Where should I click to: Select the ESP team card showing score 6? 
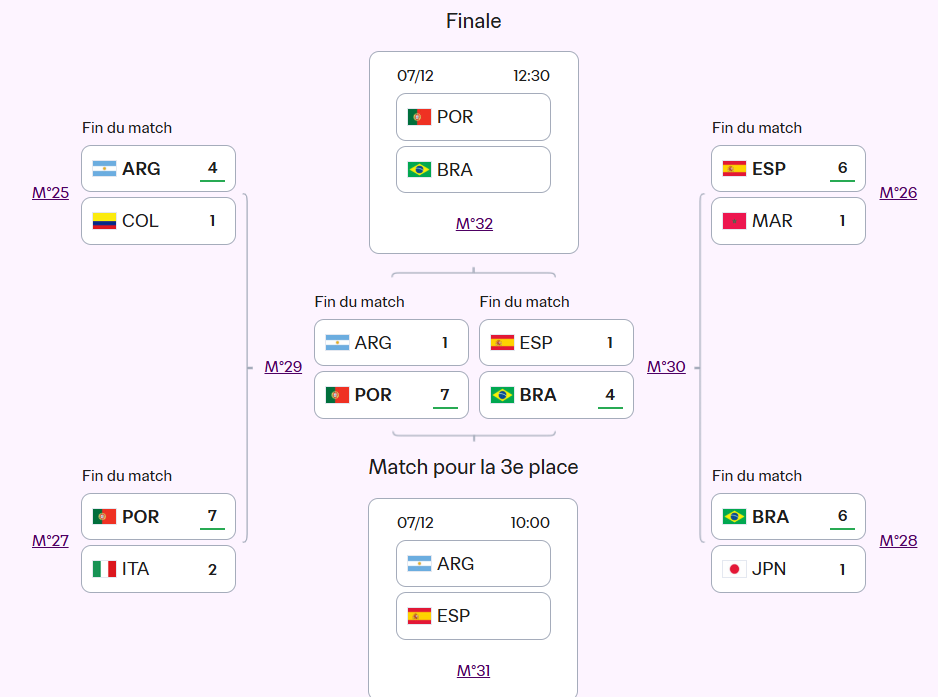coord(788,168)
